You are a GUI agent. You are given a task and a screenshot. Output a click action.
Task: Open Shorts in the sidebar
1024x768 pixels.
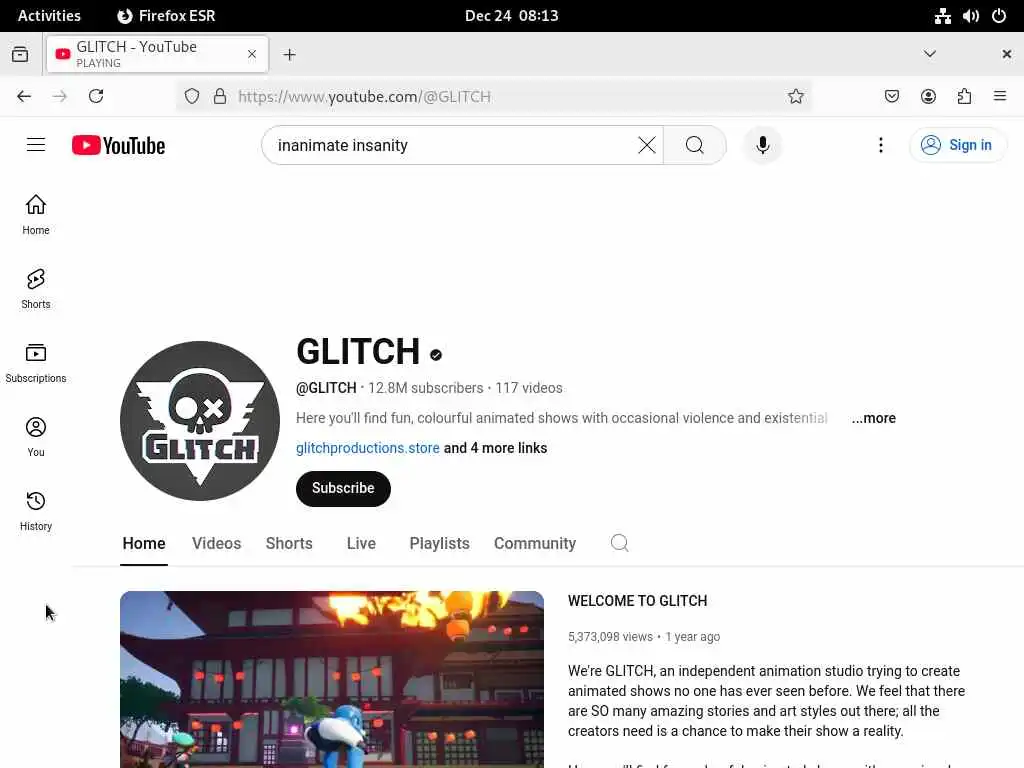(36, 289)
